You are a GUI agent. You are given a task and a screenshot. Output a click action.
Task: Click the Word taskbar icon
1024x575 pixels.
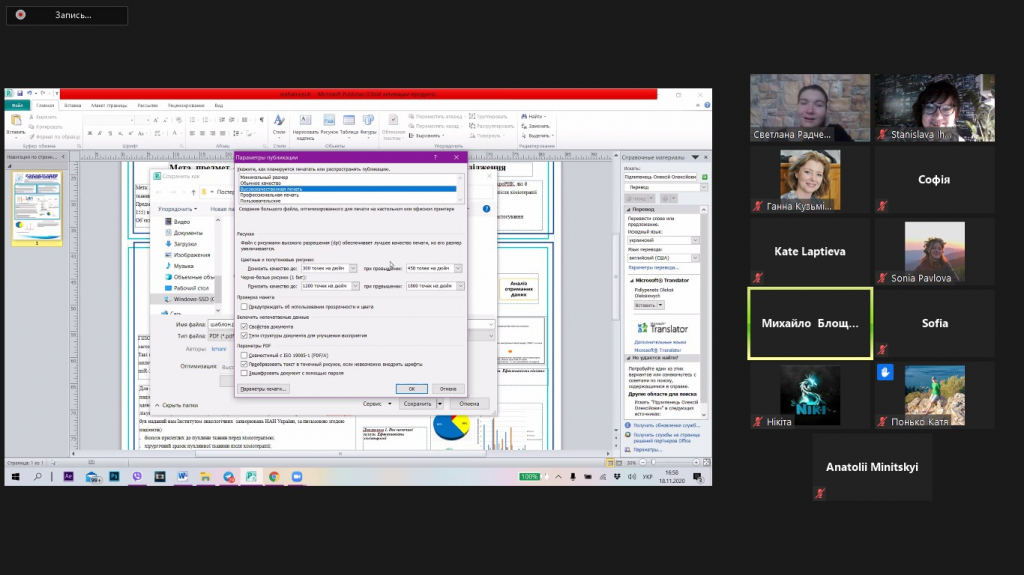182,477
